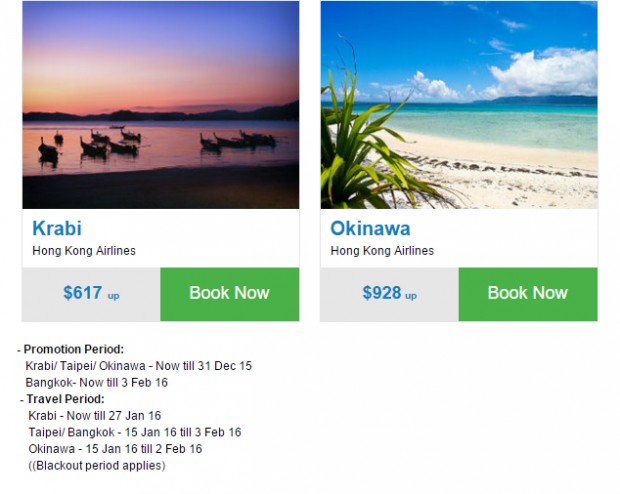Open the Krabi sunset photo
Screen dimensions: 620x494
tap(161, 105)
